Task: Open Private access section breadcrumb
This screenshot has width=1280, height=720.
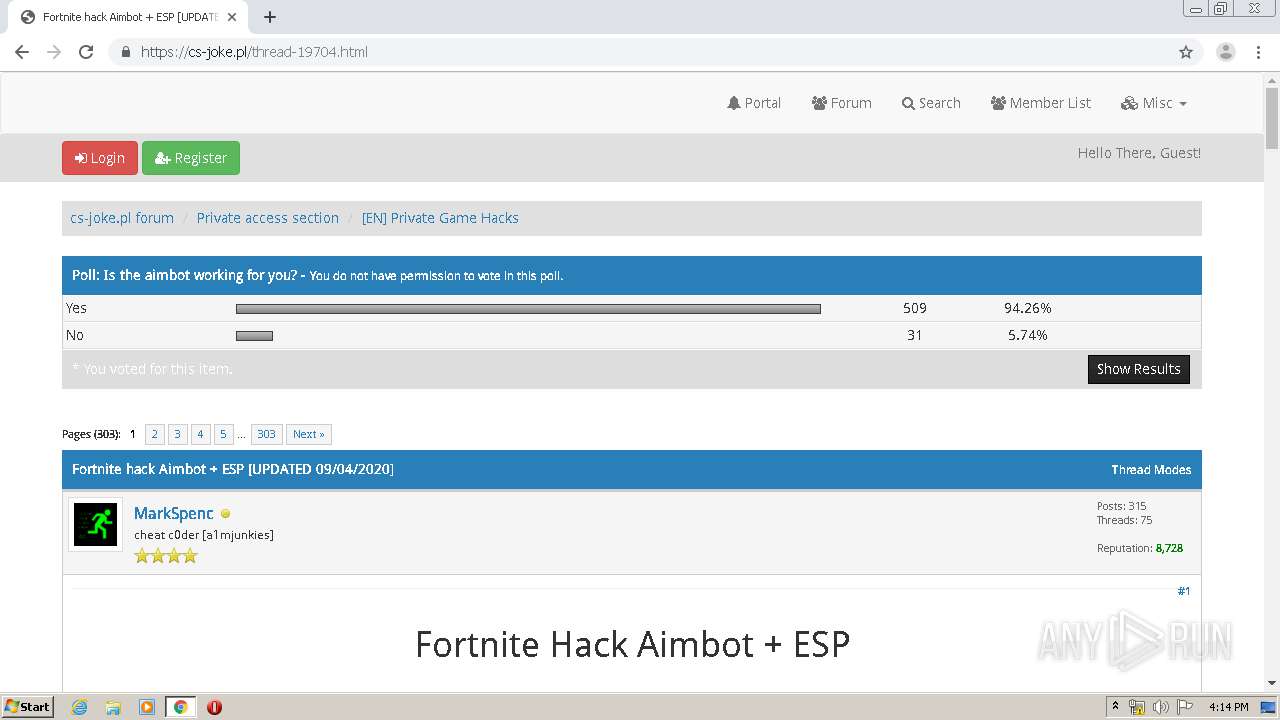Action: tap(268, 218)
